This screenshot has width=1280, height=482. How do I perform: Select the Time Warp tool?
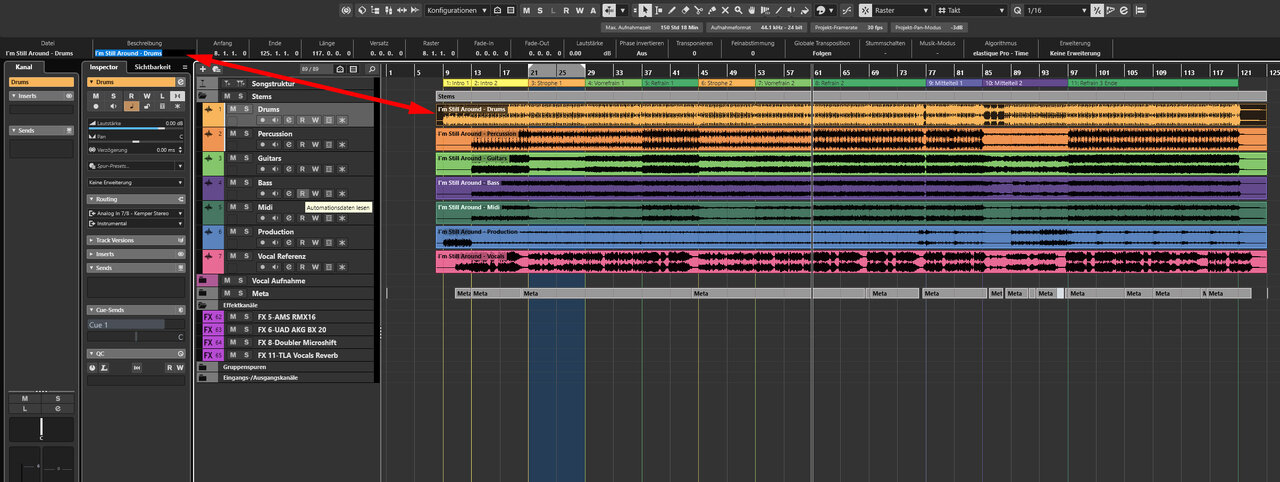point(765,10)
